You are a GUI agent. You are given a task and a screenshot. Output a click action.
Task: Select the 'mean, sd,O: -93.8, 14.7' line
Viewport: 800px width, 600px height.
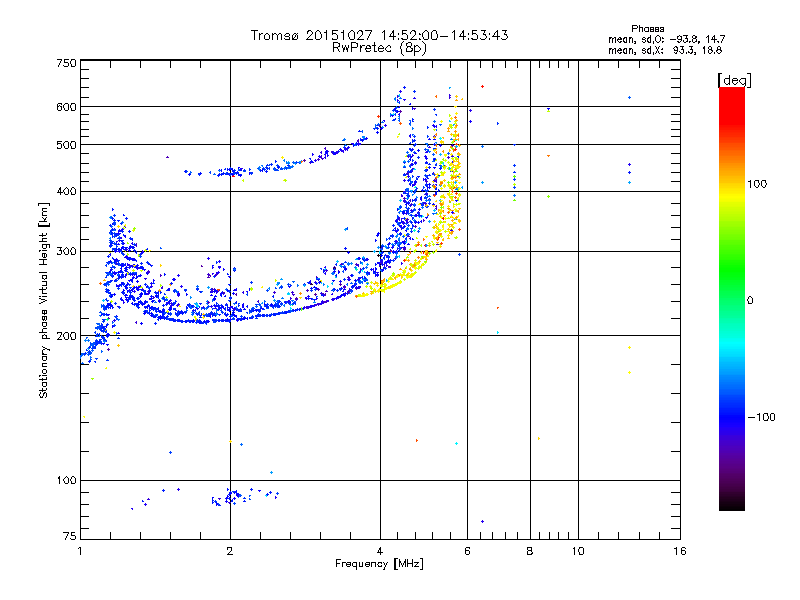[666, 39]
